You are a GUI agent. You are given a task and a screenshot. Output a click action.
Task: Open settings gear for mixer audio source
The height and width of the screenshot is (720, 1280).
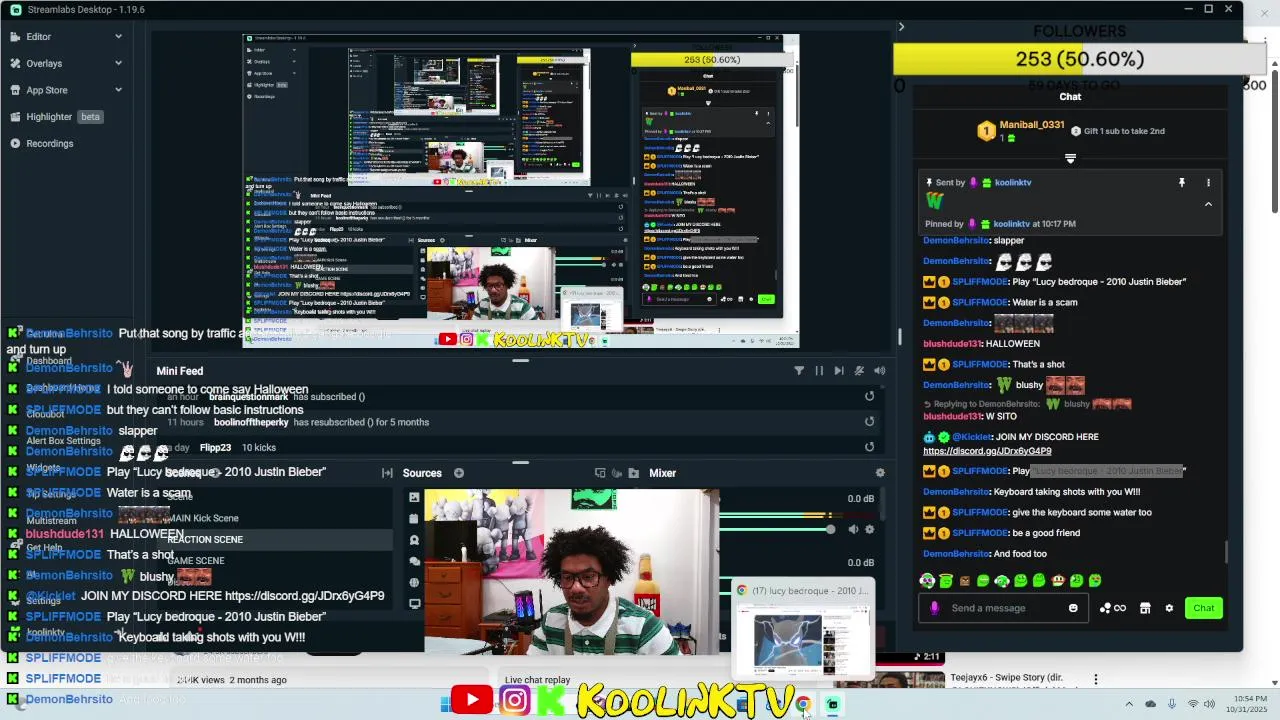pos(869,530)
